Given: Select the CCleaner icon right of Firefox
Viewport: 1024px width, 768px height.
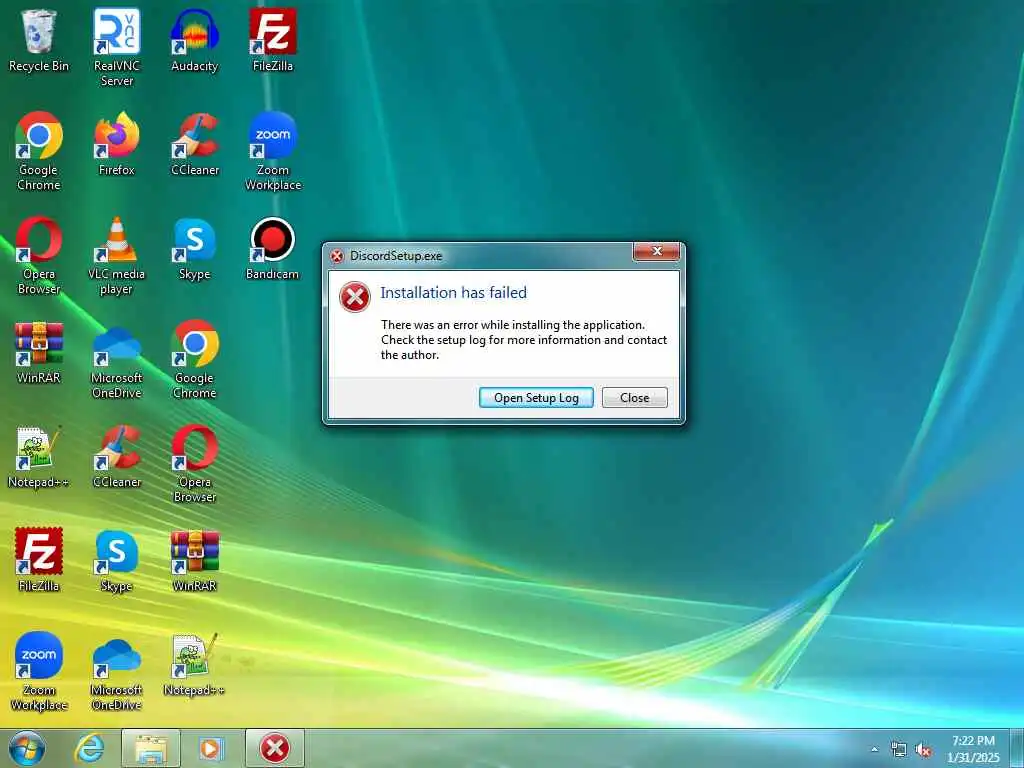Looking at the screenshot, I should tap(195, 145).
